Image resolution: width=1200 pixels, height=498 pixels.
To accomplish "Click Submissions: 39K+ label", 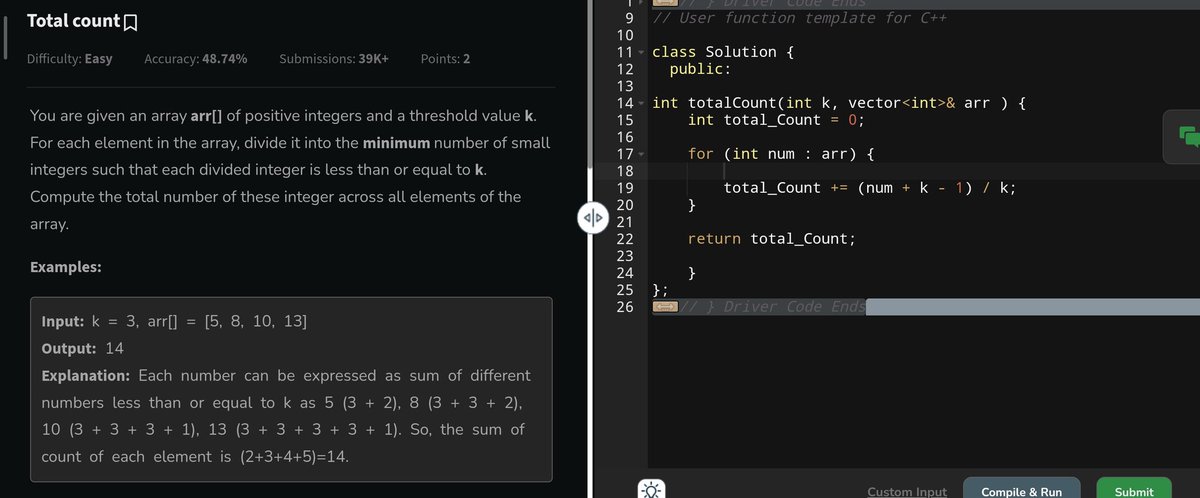I will point(334,59).
